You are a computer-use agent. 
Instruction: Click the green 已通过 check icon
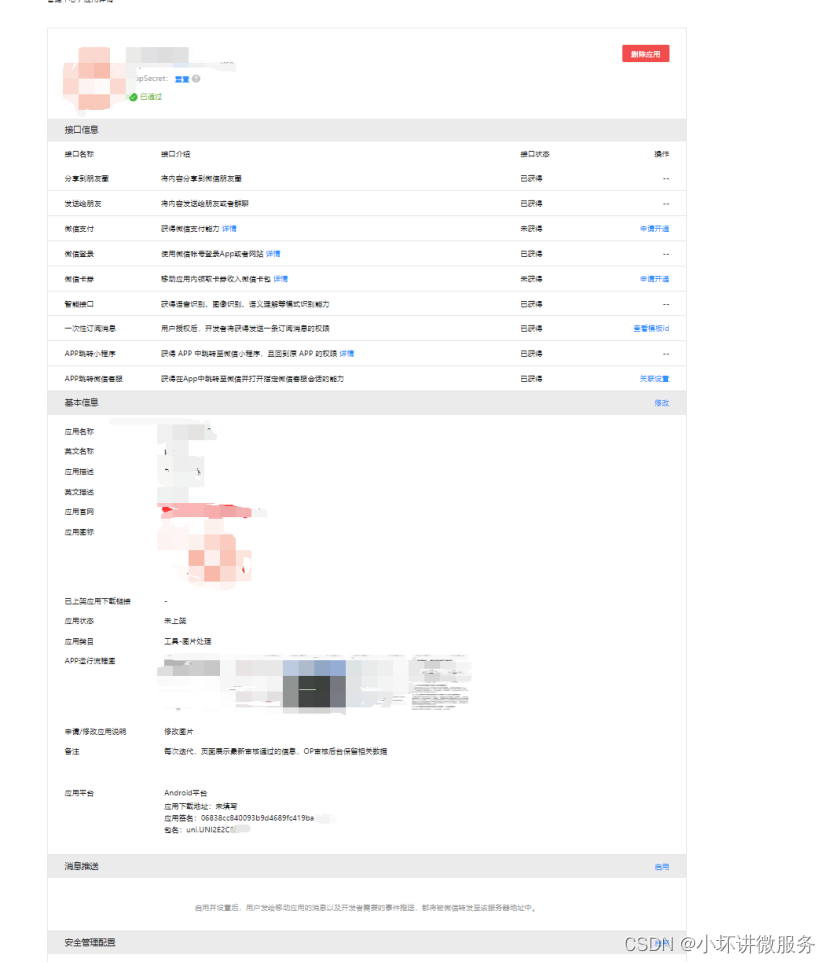pos(133,97)
